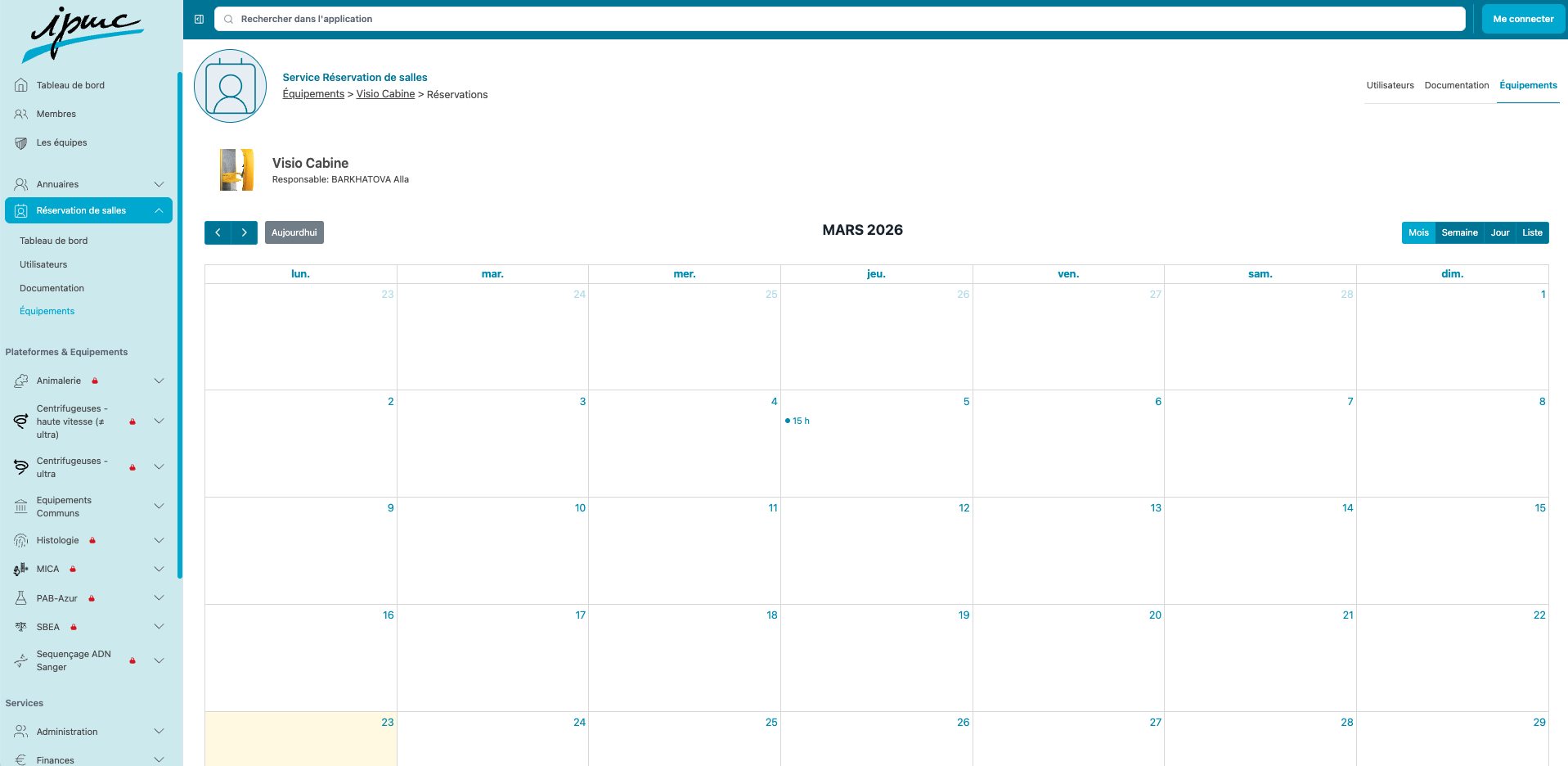Switch calendar to Liste view
The width and height of the screenshot is (1568, 766).
(x=1532, y=232)
